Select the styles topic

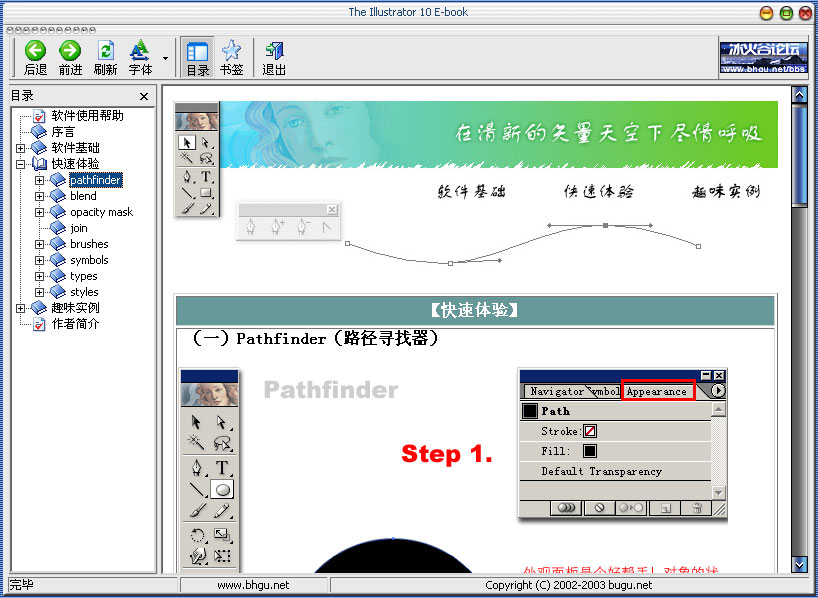coord(84,292)
